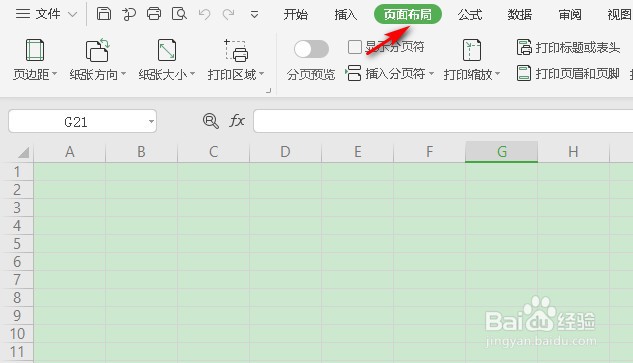Click the export/share icon beside Save
The image size is (633, 363).
point(129,15)
